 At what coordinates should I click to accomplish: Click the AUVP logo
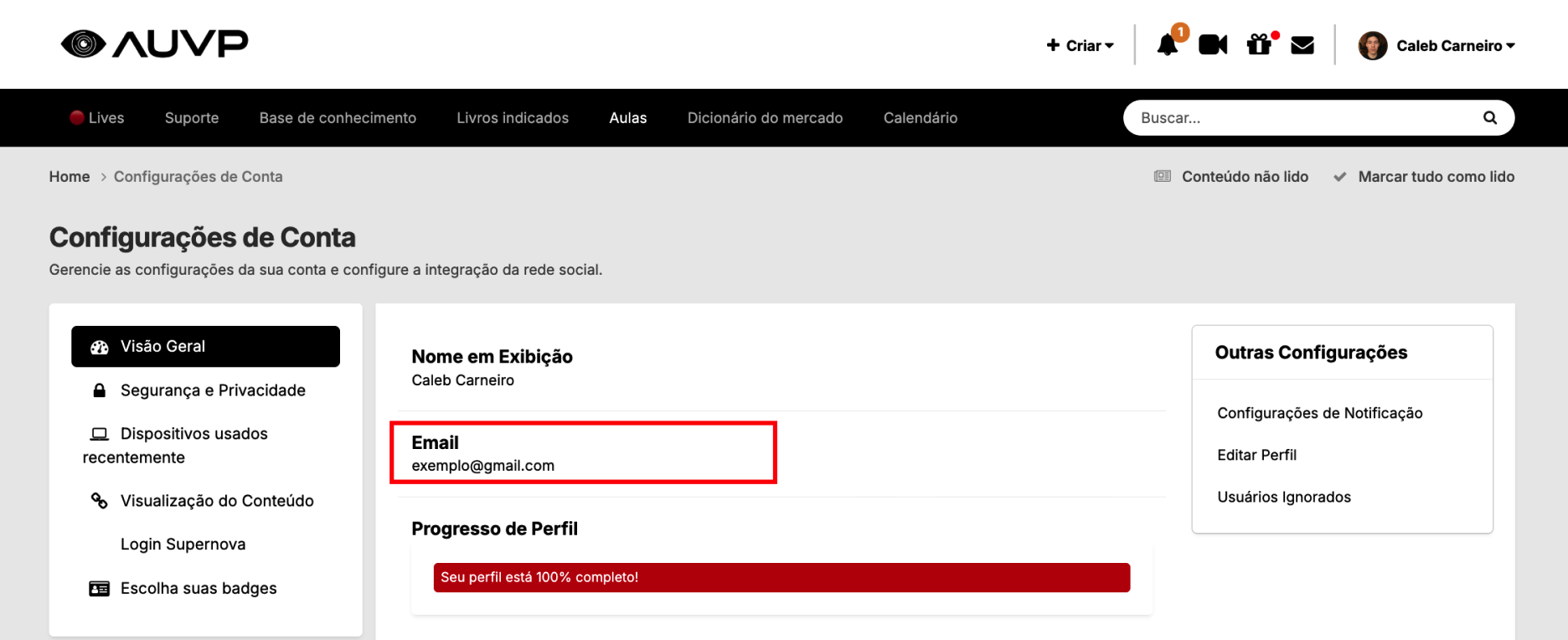click(x=155, y=44)
